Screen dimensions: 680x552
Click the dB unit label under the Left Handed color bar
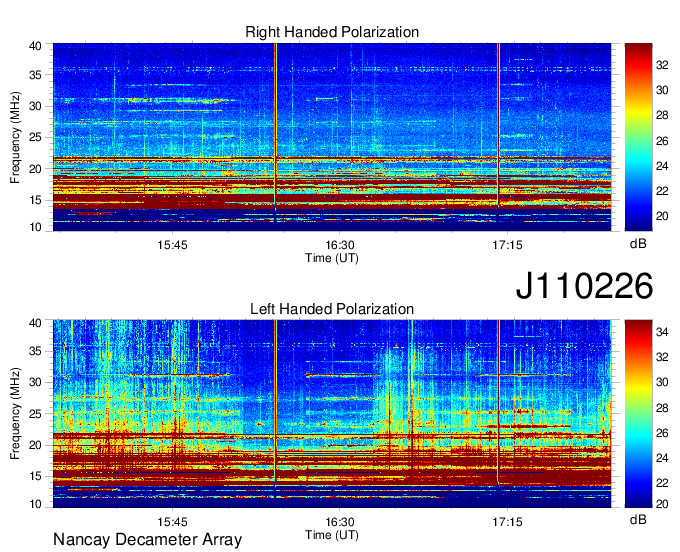pyautogui.click(x=638, y=520)
